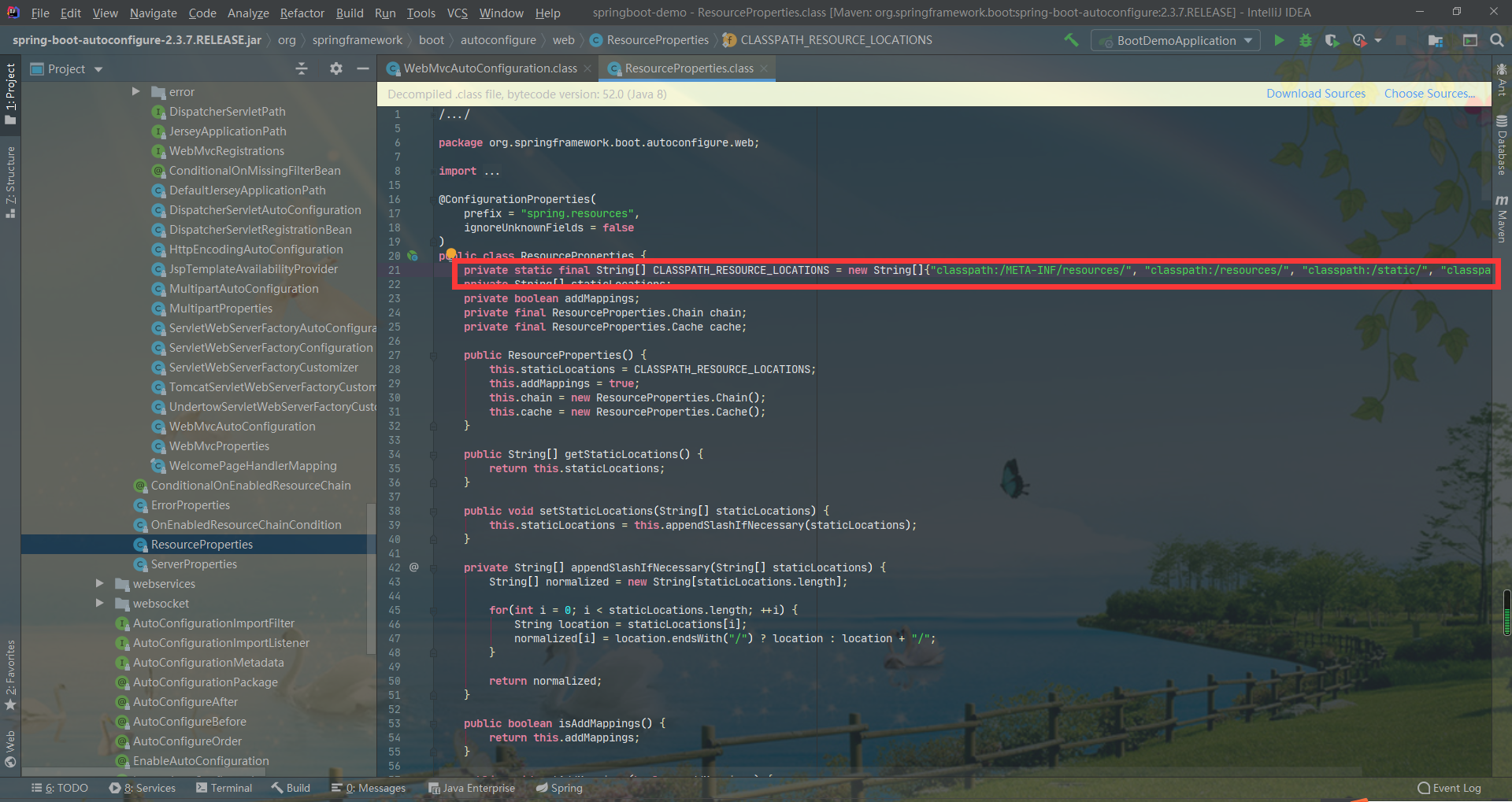Click the springframework breadcrumb
1512x802 pixels.
[x=357, y=40]
